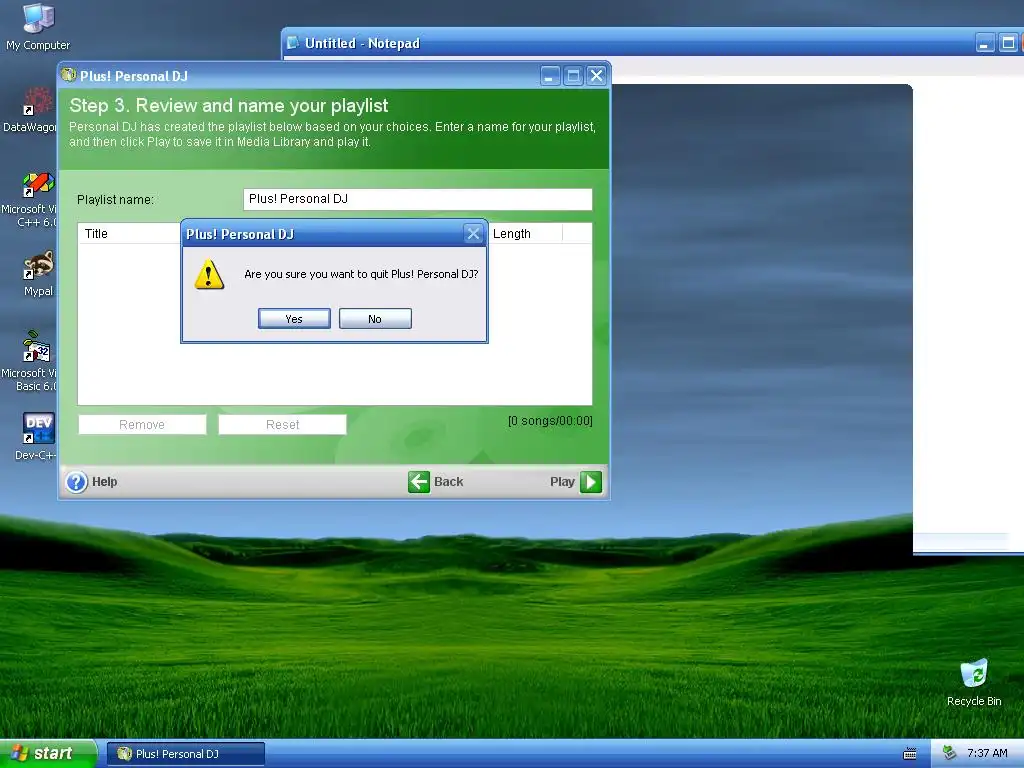Click the Plus! Personal DJ taskbar button

pos(186,754)
